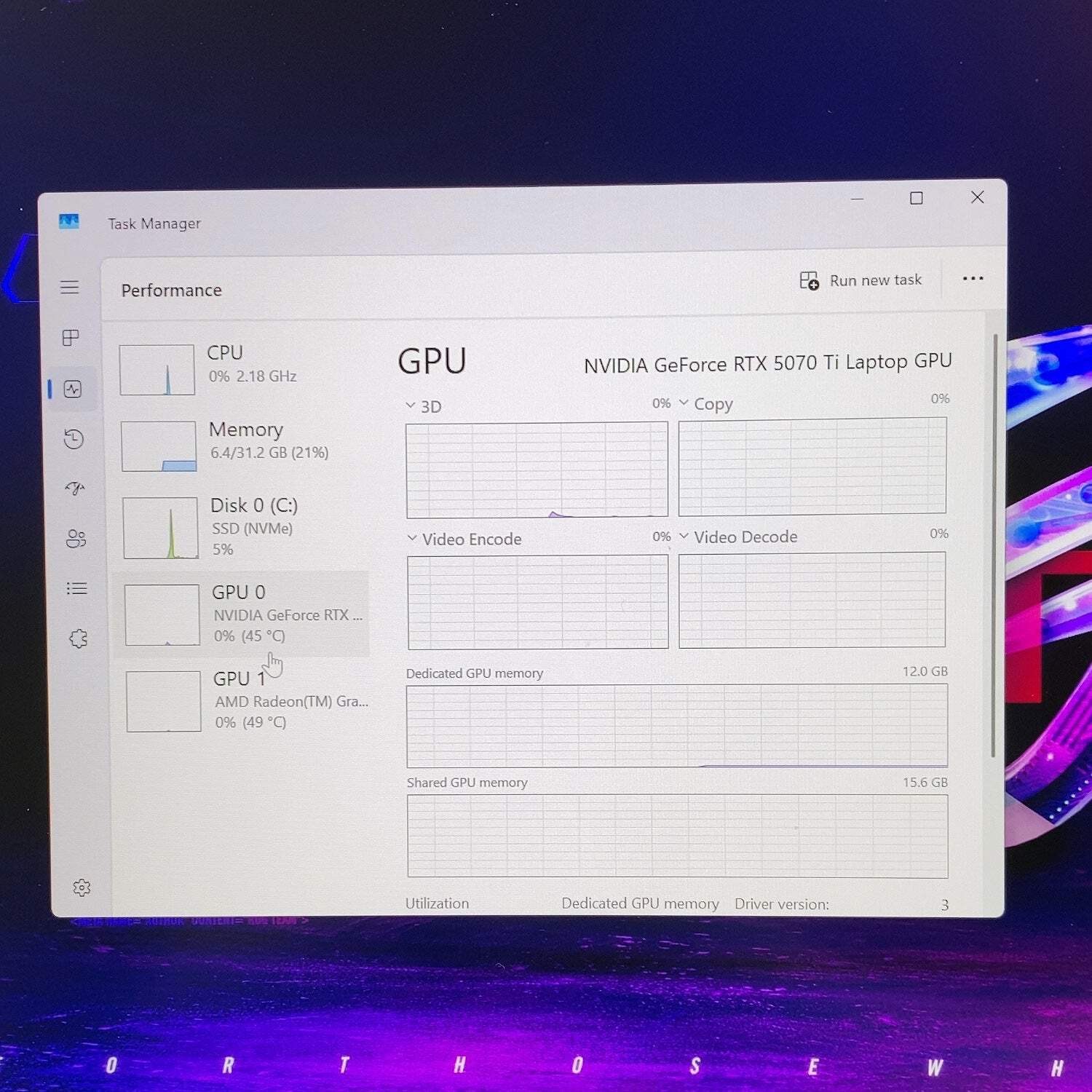The width and height of the screenshot is (1092, 1092).
Task: Open Task Manager Settings gear icon
Action: point(82,887)
